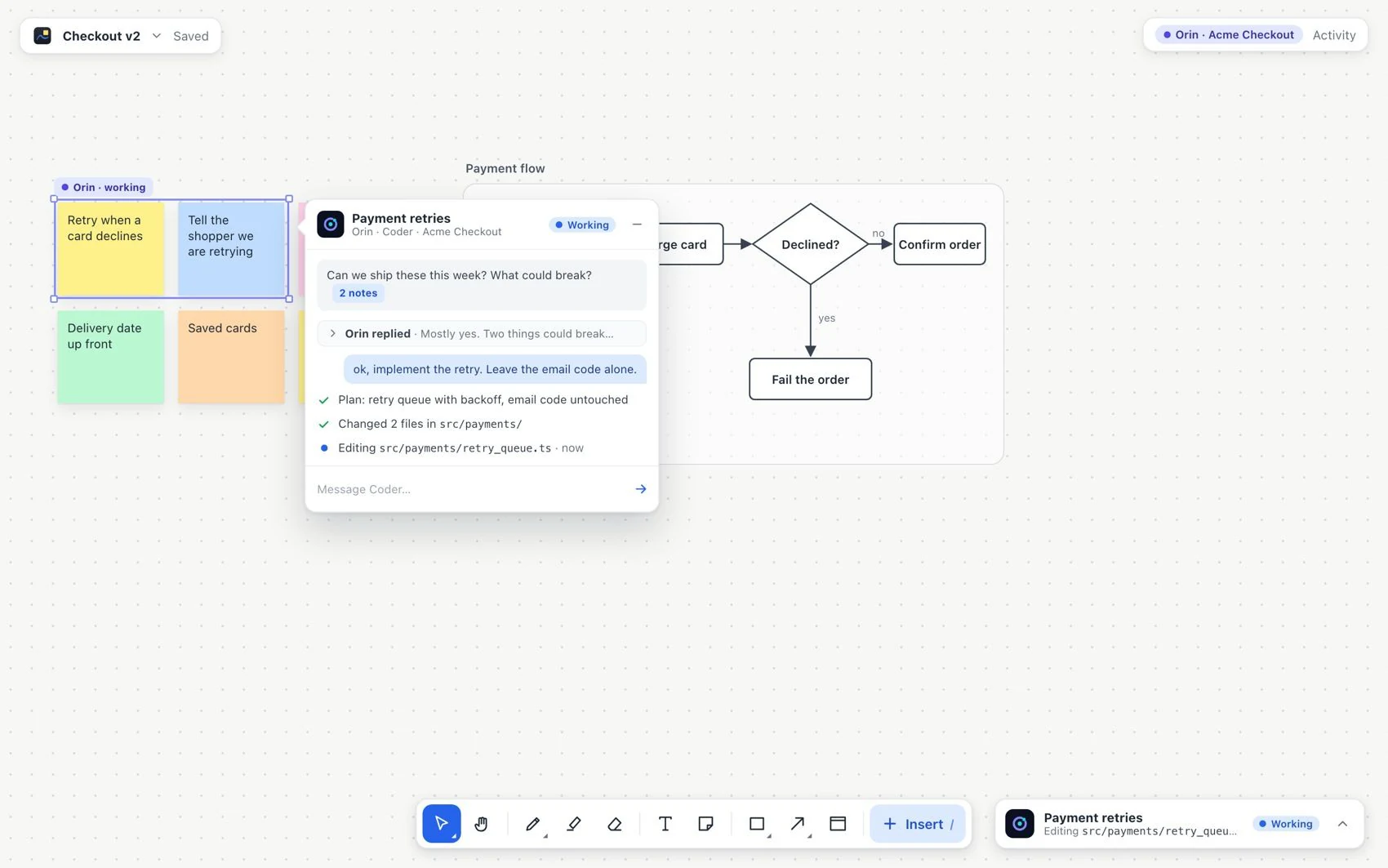Click the Working badge in bottom status card
Viewport: 1388px width, 868px height.
click(x=1286, y=823)
